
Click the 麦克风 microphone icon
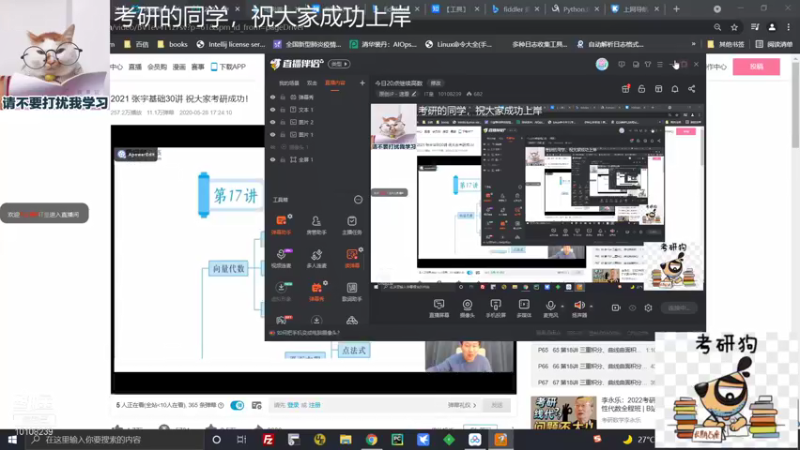tap(551, 305)
